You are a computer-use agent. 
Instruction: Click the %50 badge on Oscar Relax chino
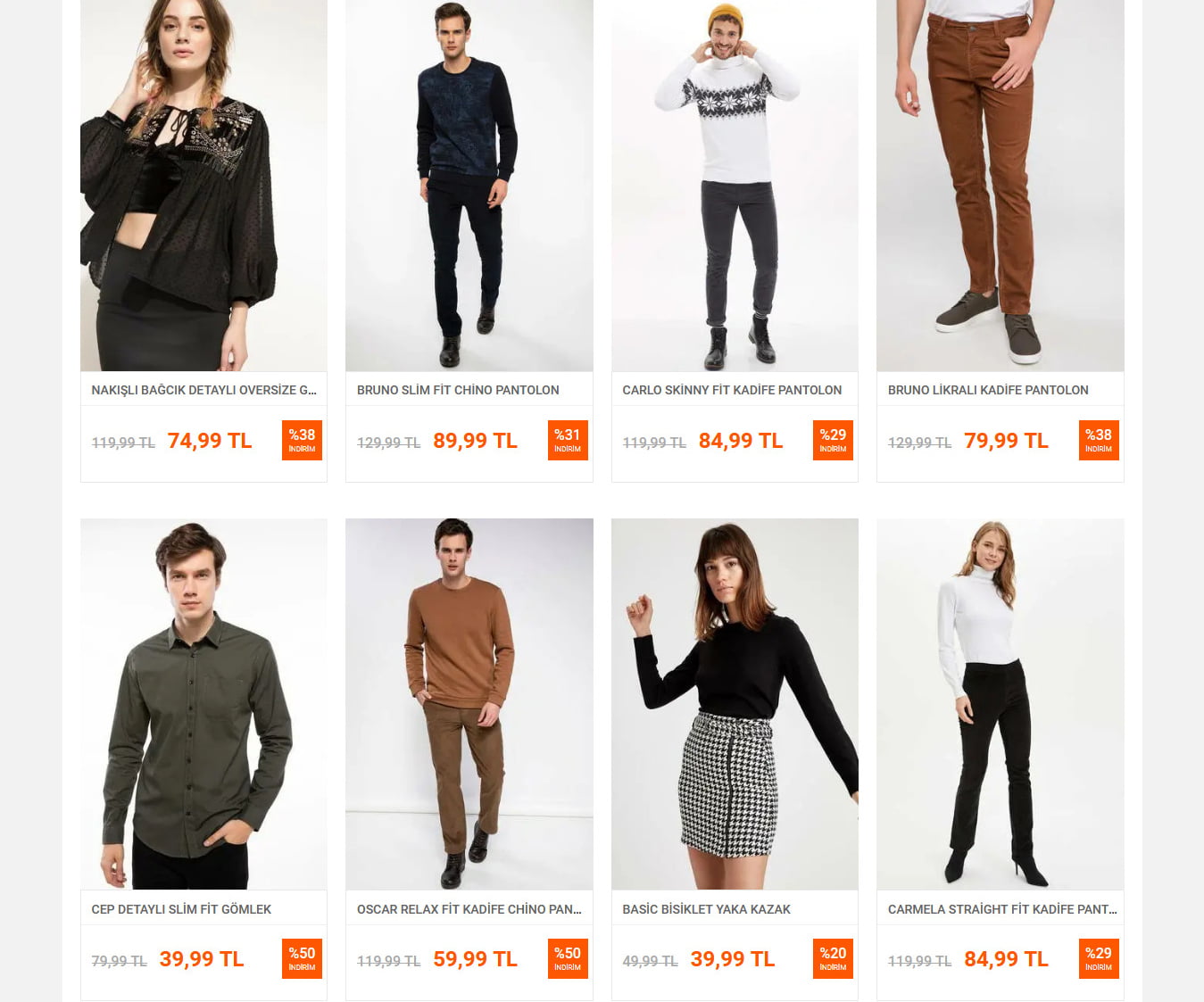click(x=568, y=958)
